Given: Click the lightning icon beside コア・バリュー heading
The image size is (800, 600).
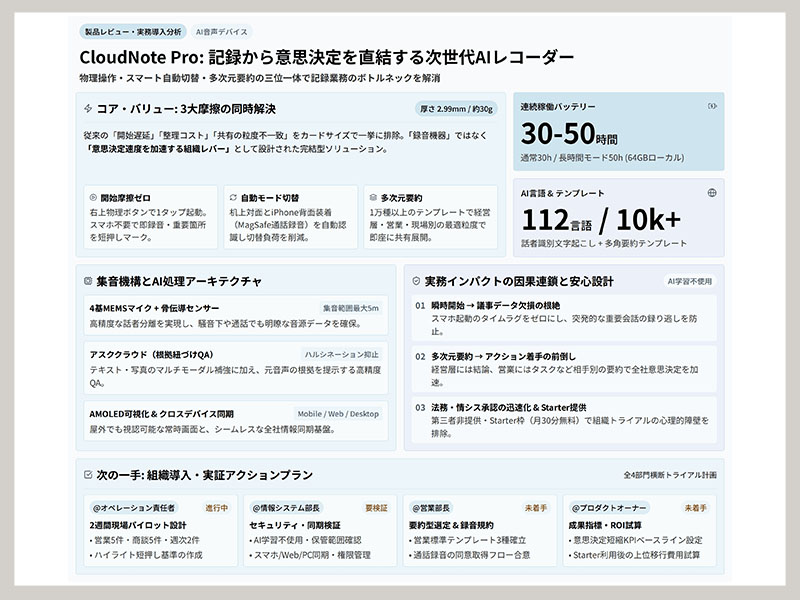Looking at the screenshot, I should 88,108.
